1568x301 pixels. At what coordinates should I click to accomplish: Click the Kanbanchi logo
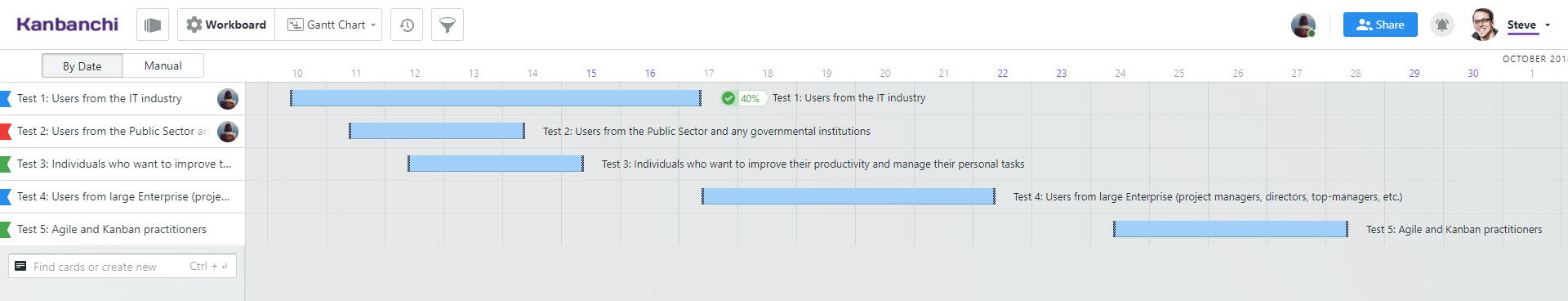pyautogui.click(x=67, y=25)
